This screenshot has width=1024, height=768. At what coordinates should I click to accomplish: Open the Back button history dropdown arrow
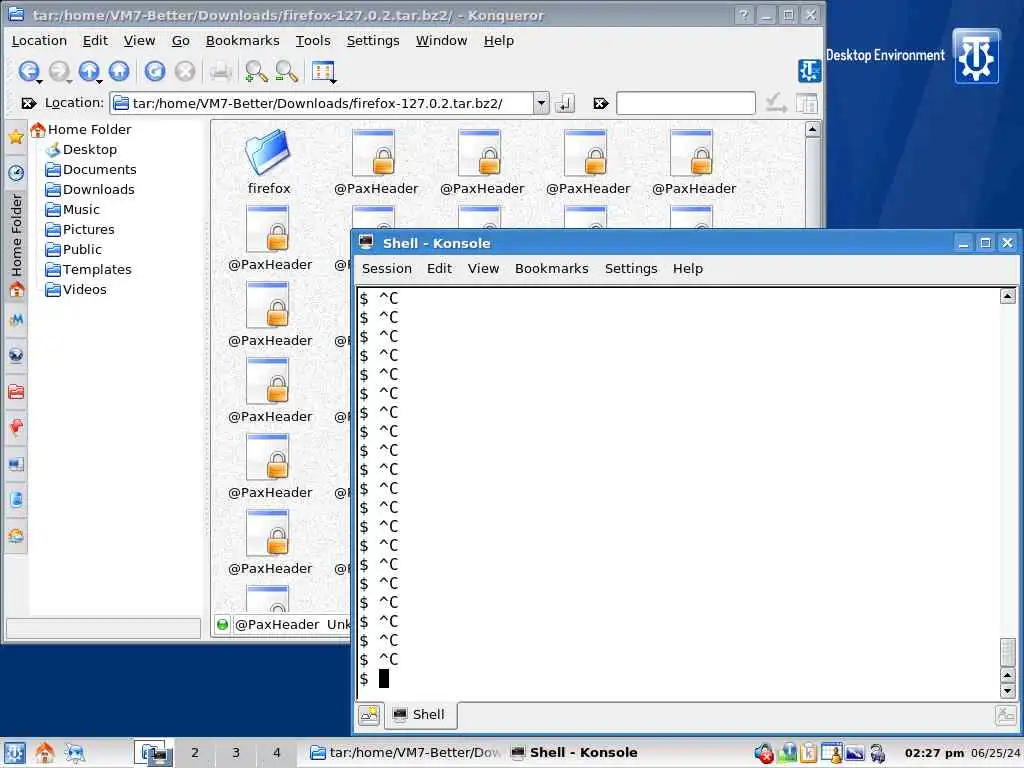point(40,81)
